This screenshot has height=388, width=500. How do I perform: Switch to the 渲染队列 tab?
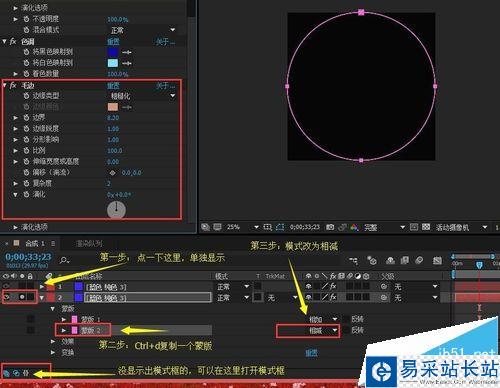coord(89,244)
